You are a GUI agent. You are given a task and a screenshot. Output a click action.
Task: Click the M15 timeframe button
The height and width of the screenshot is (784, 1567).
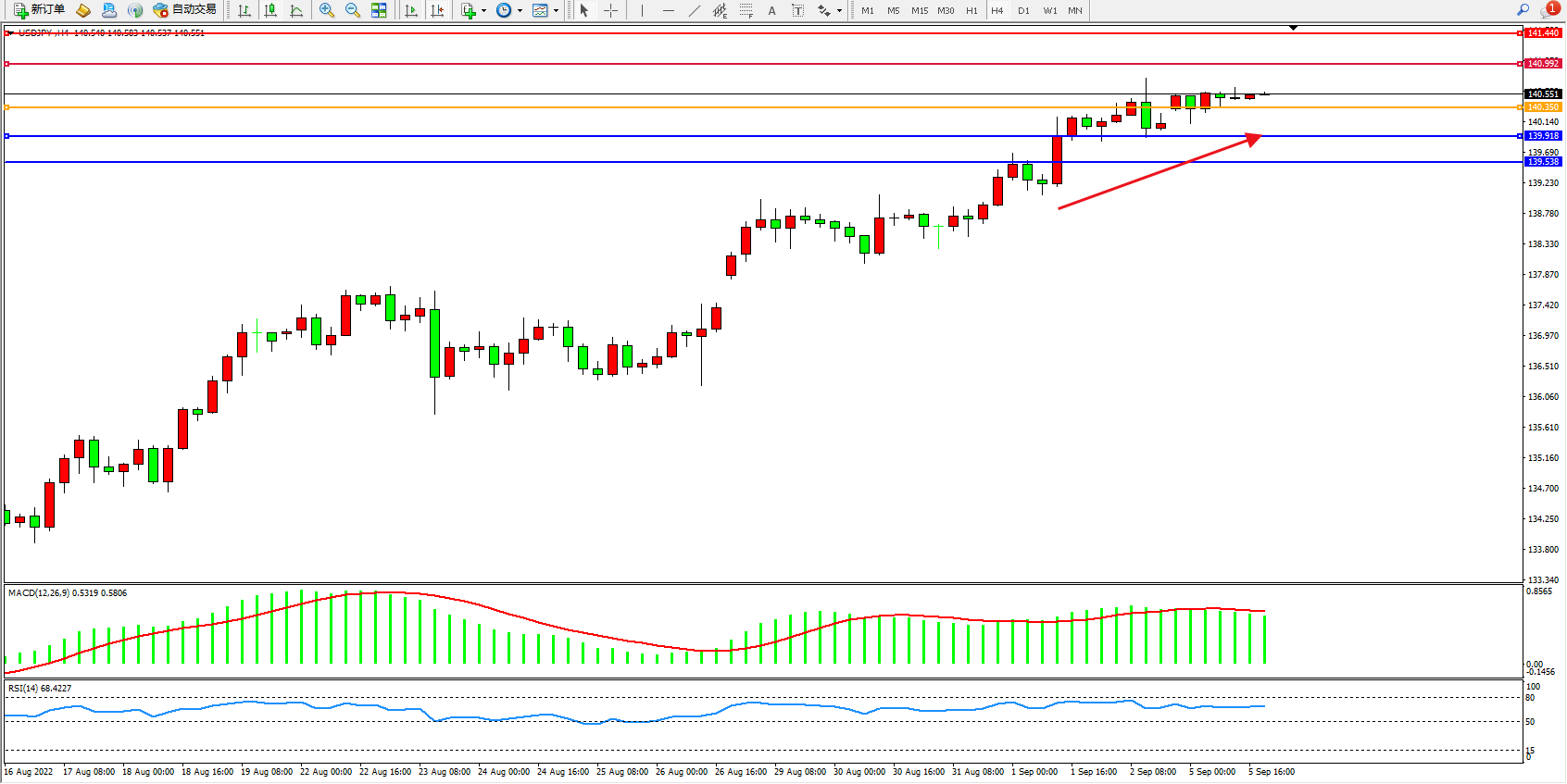tap(919, 11)
